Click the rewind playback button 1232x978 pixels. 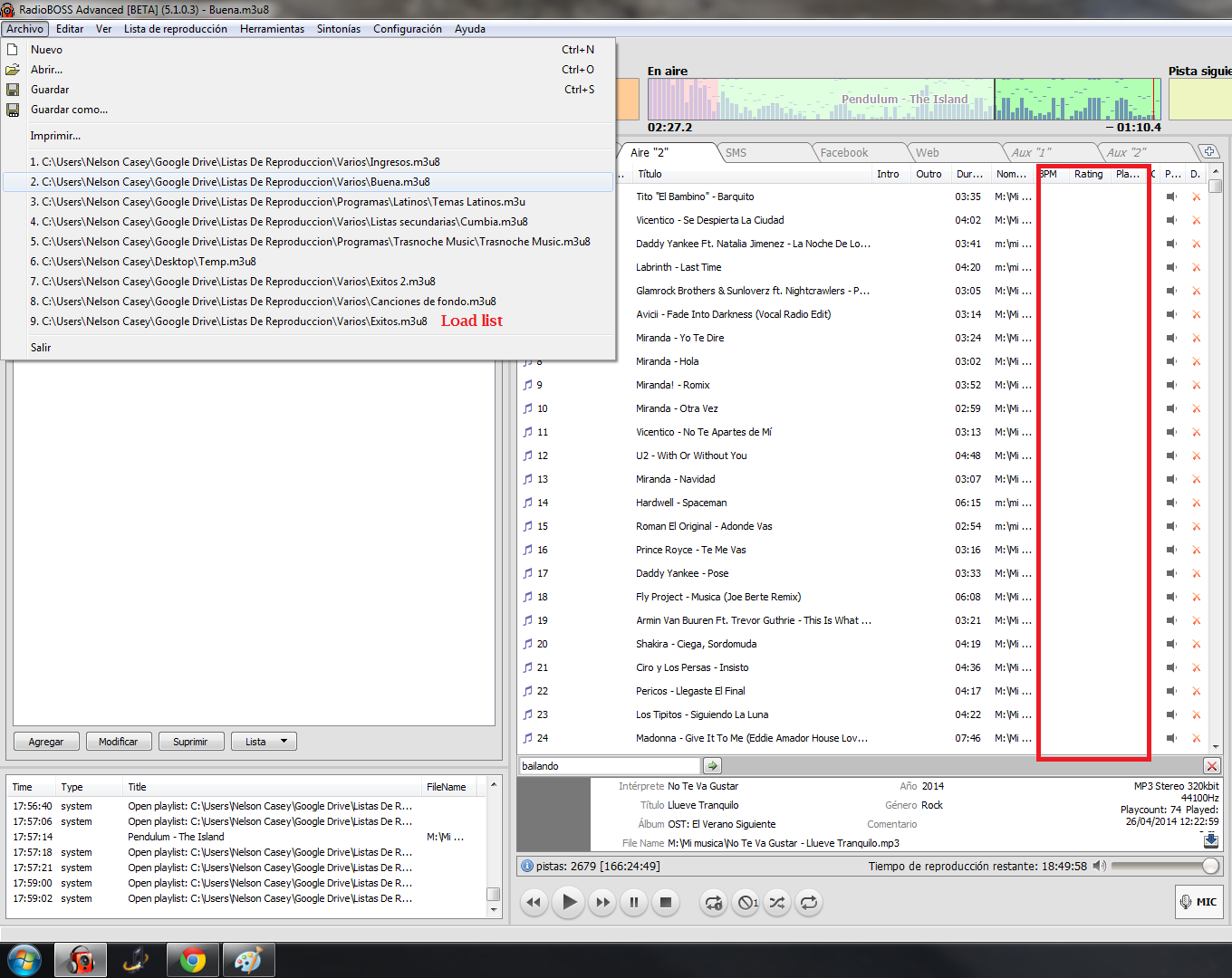click(x=534, y=902)
